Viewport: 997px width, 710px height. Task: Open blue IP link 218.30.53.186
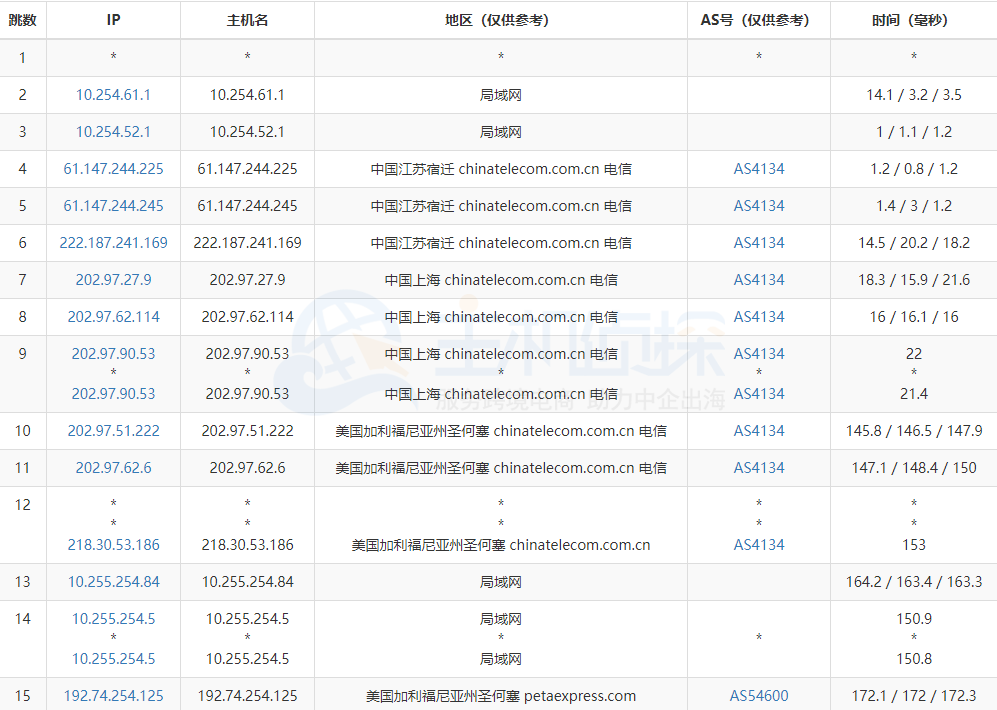[x=113, y=545]
